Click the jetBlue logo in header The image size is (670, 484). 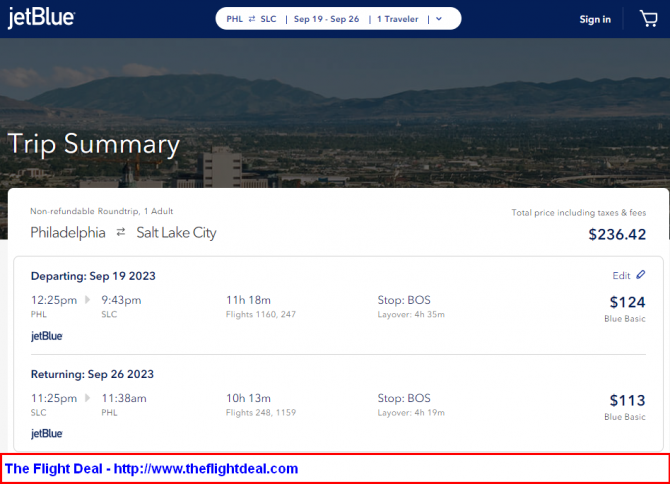pyautogui.click(x=41, y=18)
